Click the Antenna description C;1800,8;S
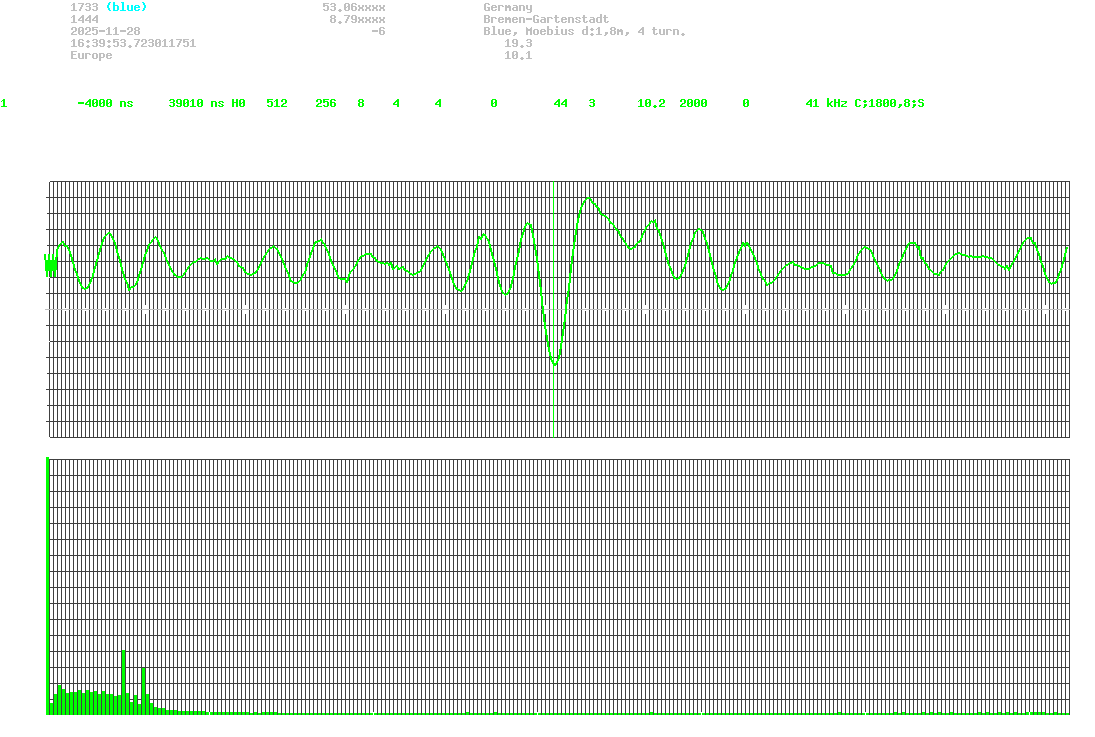 [889, 103]
